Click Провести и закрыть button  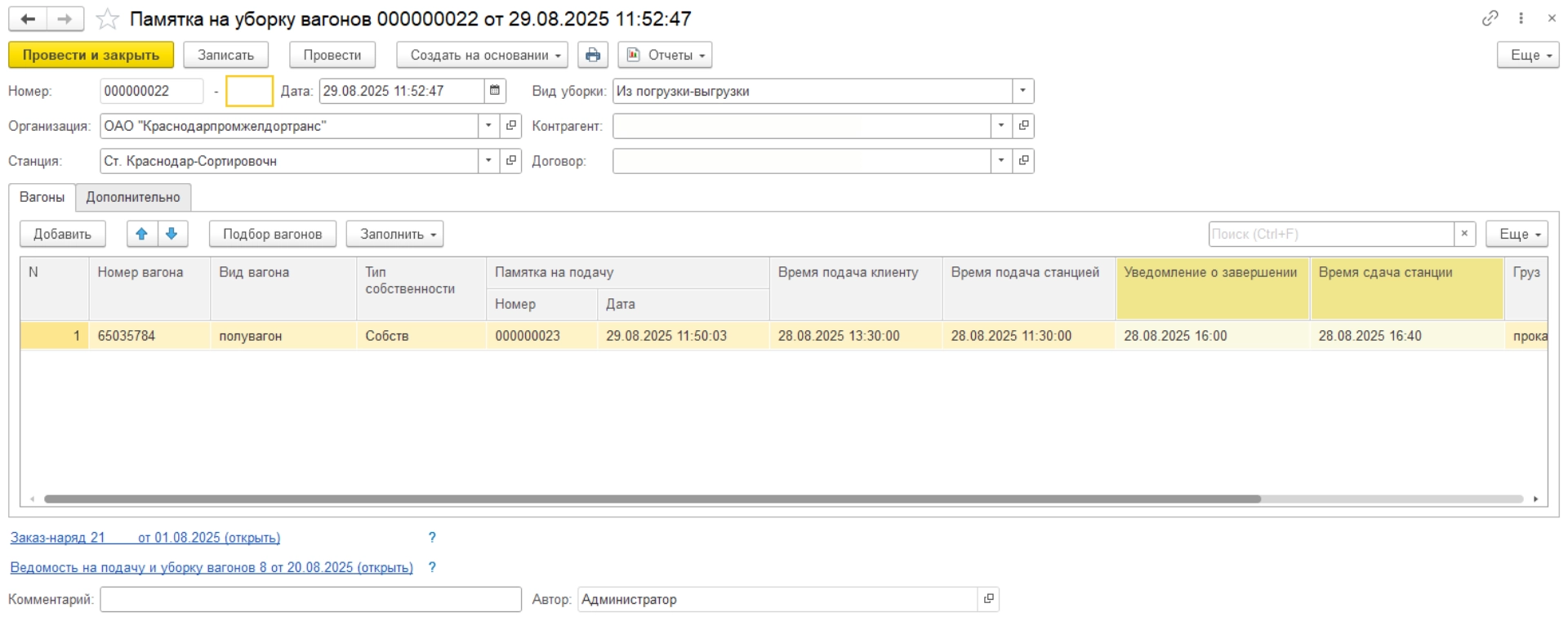tap(91, 55)
